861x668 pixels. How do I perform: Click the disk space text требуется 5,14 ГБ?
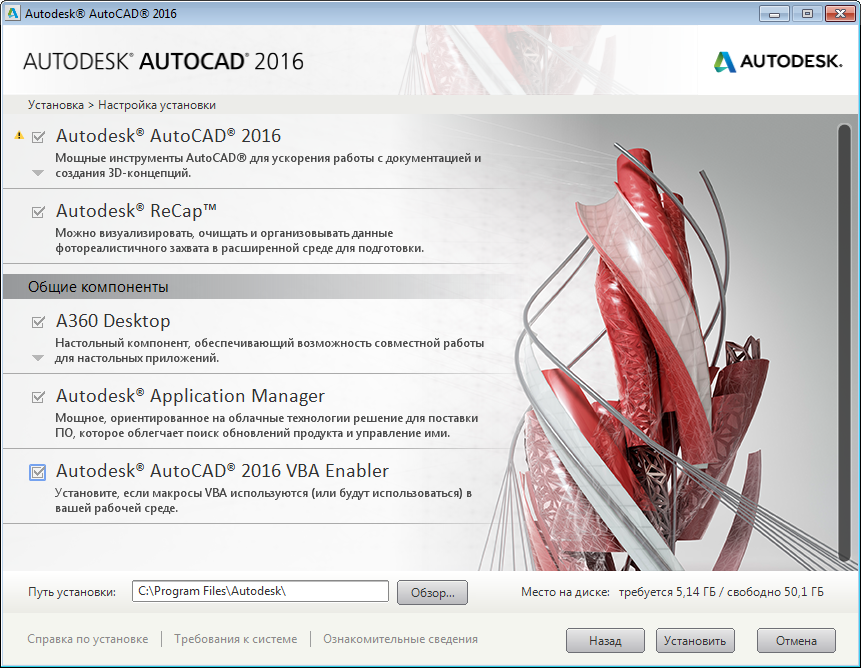click(667, 592)
